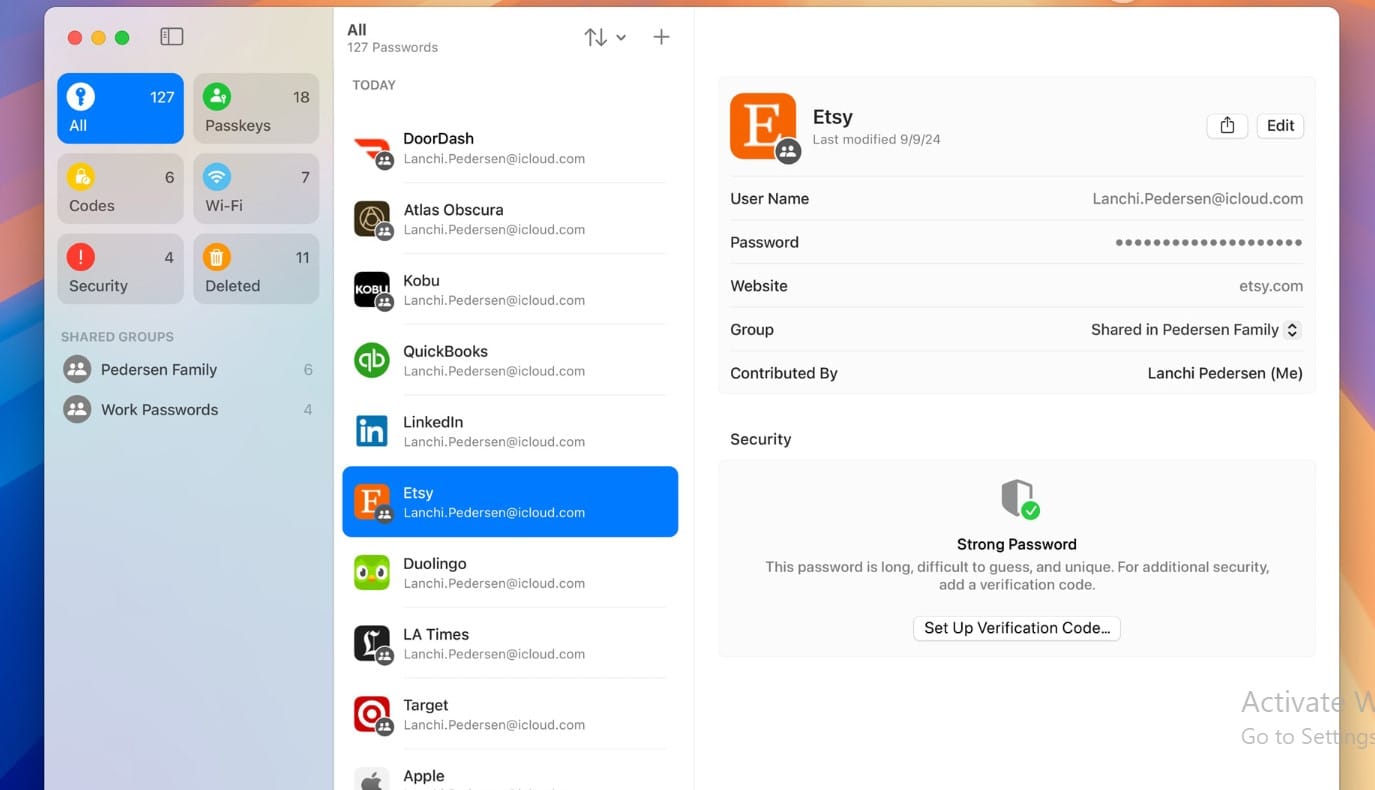Viewport: 1375px width, 790px height.
Task: Click the Wi-Fi signal icon
Action: [217, 177]
